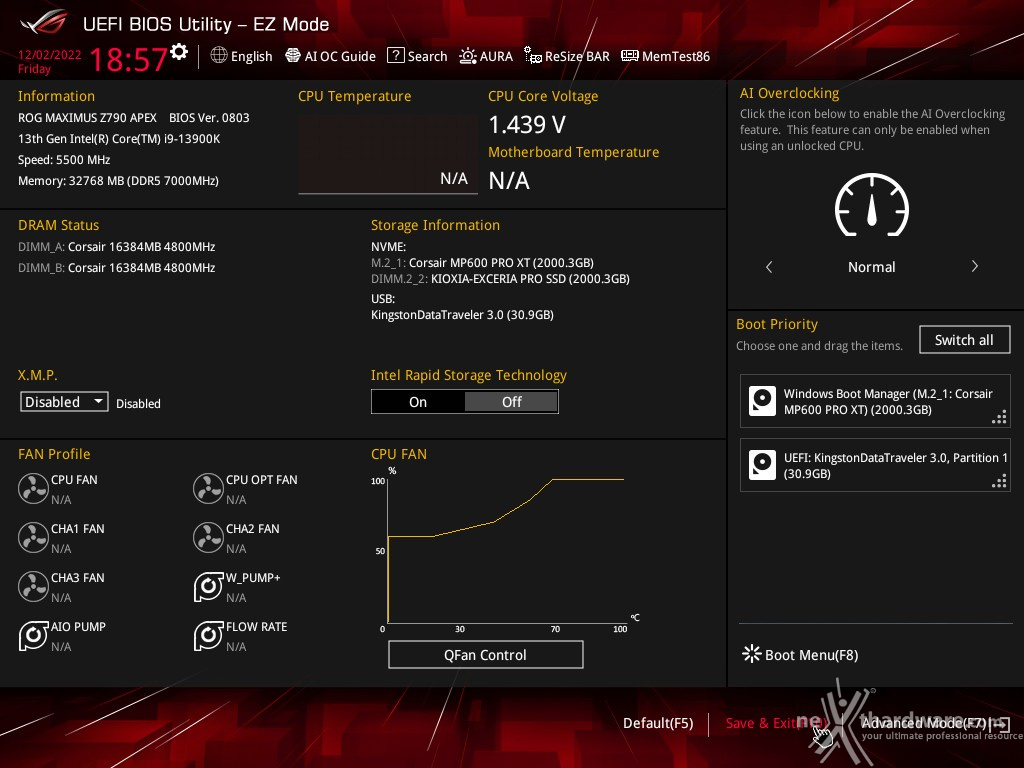Click the Windows Boot Manager drag handle
The image size is (1024, 768).
tap(999, 417)
